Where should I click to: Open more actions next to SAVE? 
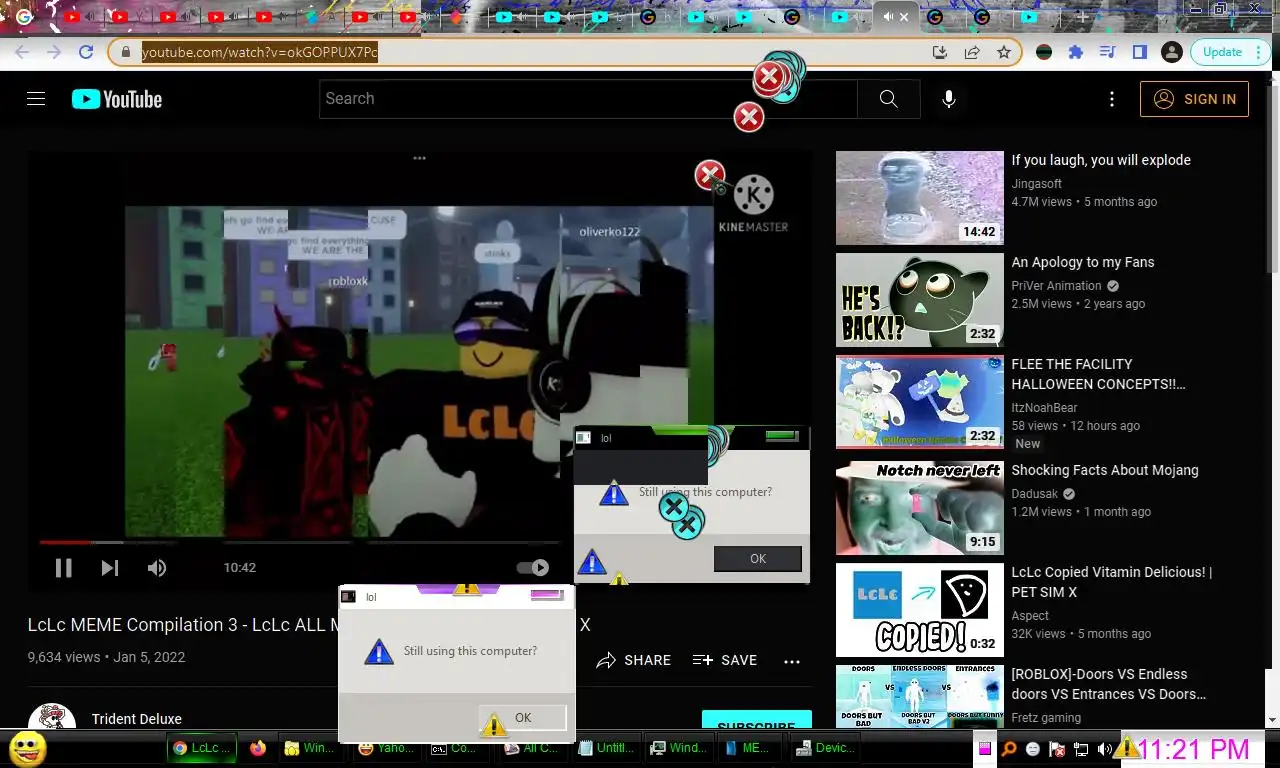click(792, 661)
